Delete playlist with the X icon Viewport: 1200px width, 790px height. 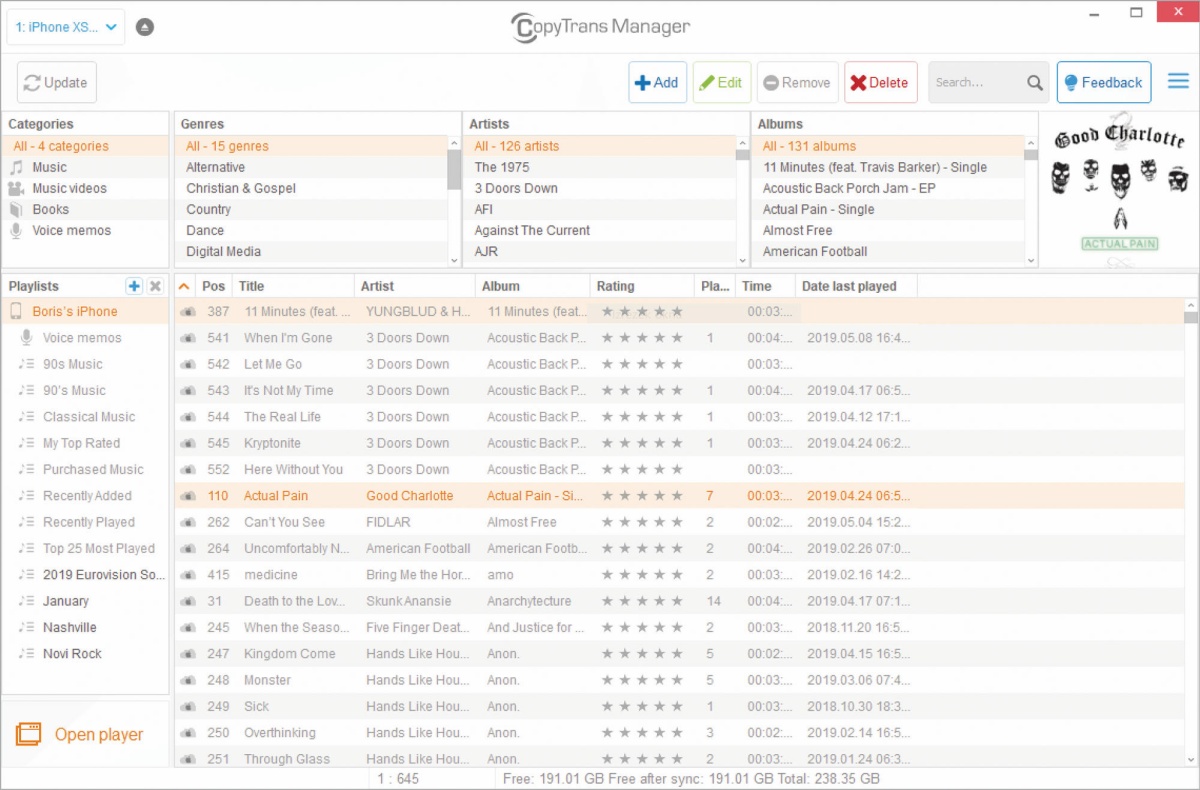[155, 286]
